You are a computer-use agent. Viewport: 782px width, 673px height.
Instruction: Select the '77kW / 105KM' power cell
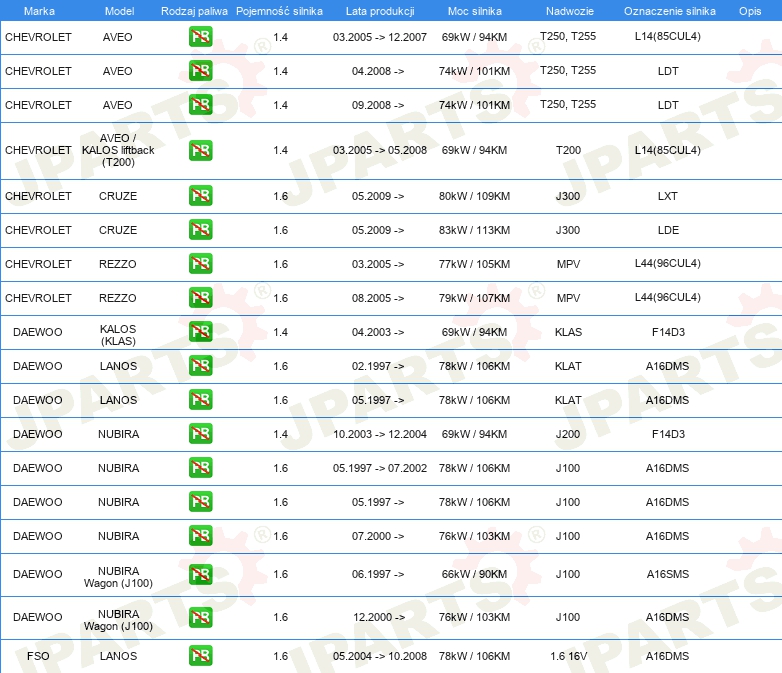474,264
